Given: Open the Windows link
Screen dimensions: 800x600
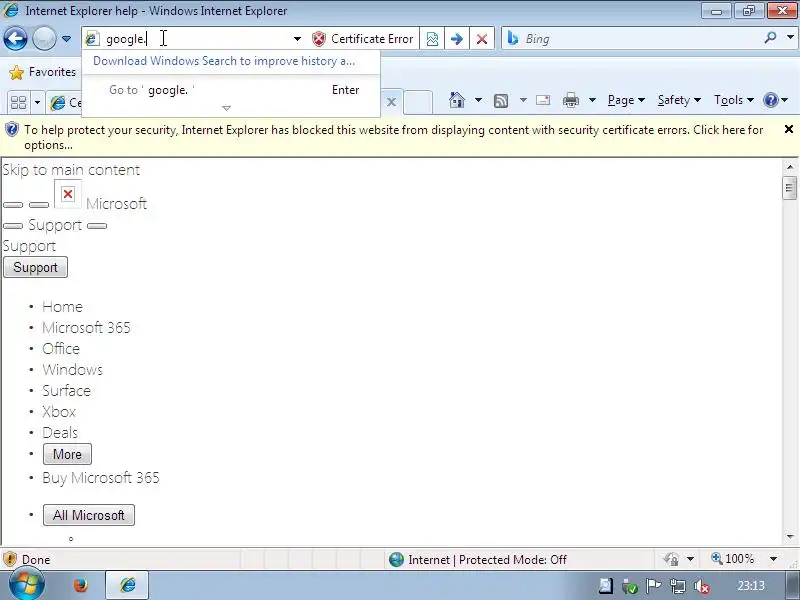Looking at the screenshot, I should pos(72,369).
